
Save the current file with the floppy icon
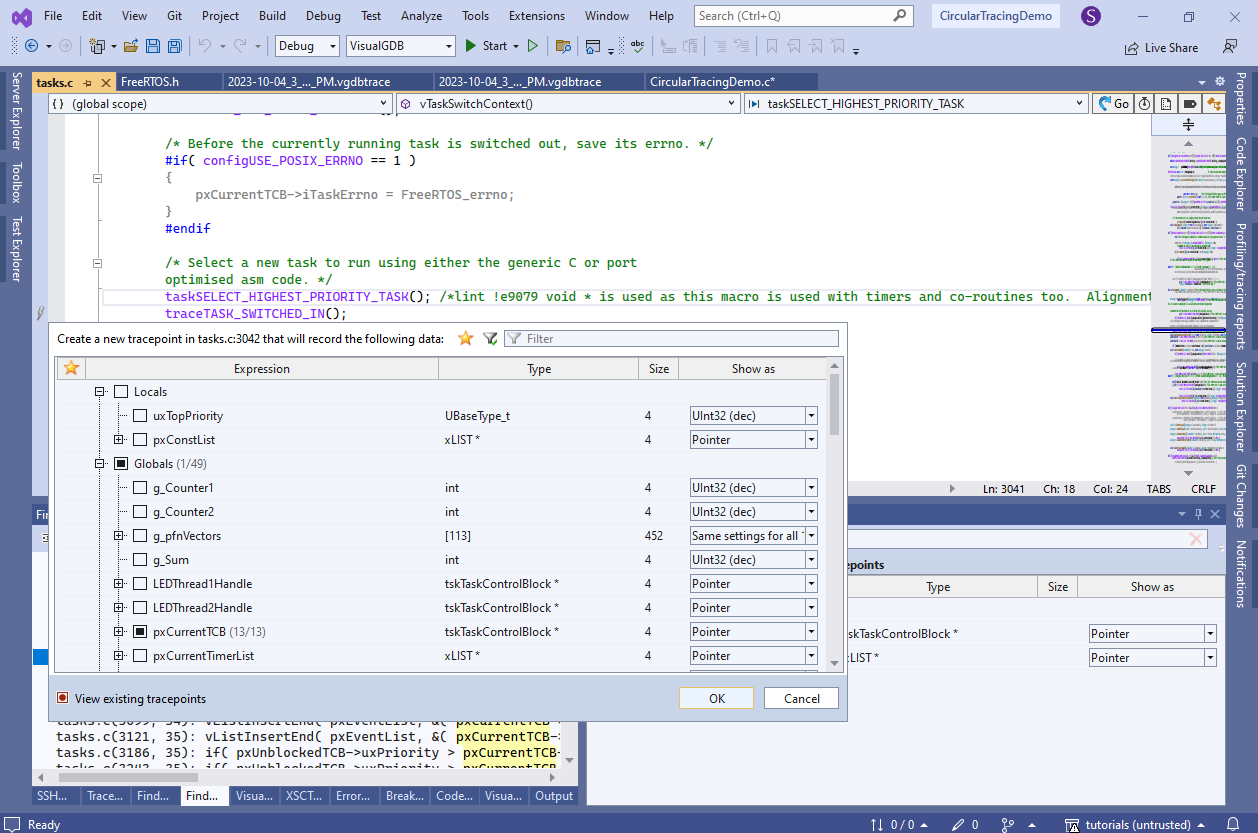pyautogui.click(x=153, y=46)
